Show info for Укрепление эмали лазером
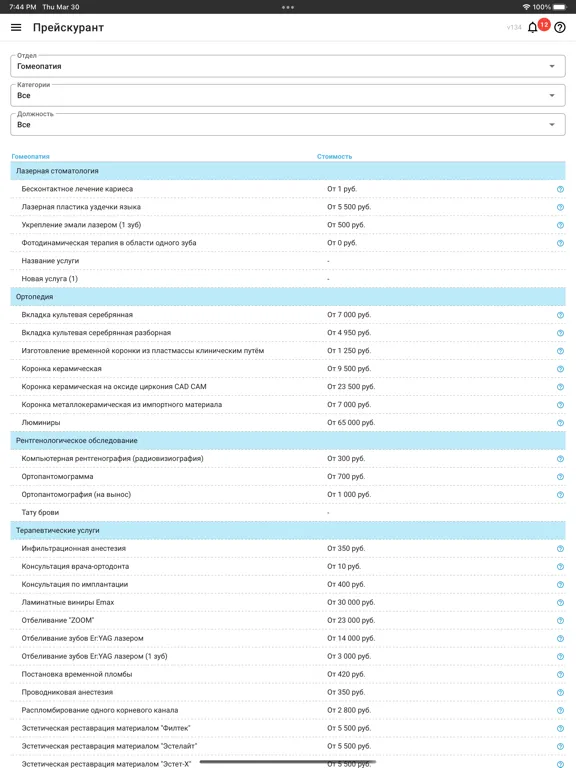 [560, 225]
